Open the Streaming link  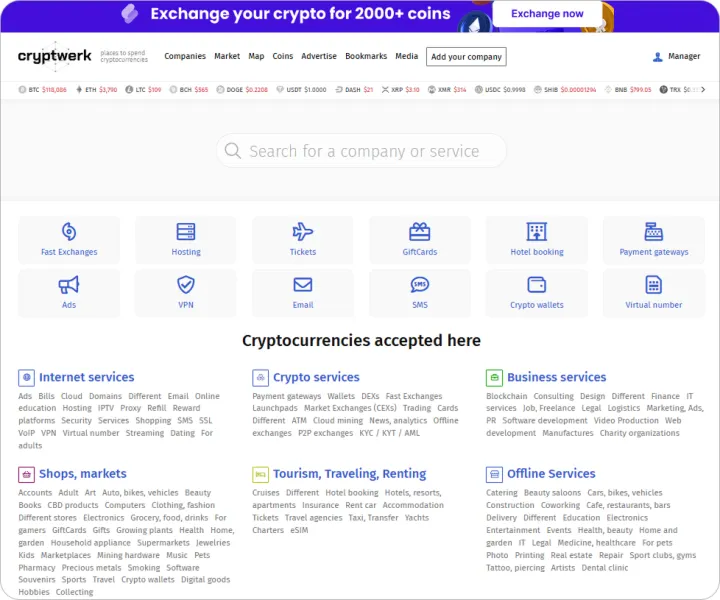click(x=145, y=433)
